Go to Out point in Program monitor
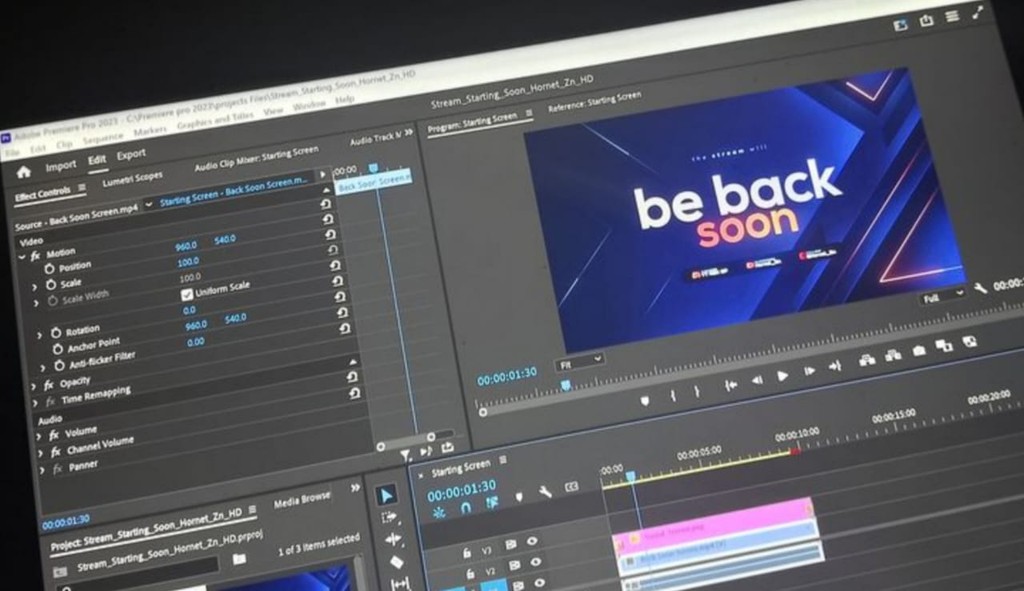Screen dimensions: 1024x591 pyautogui.click(x=835, y=366)
